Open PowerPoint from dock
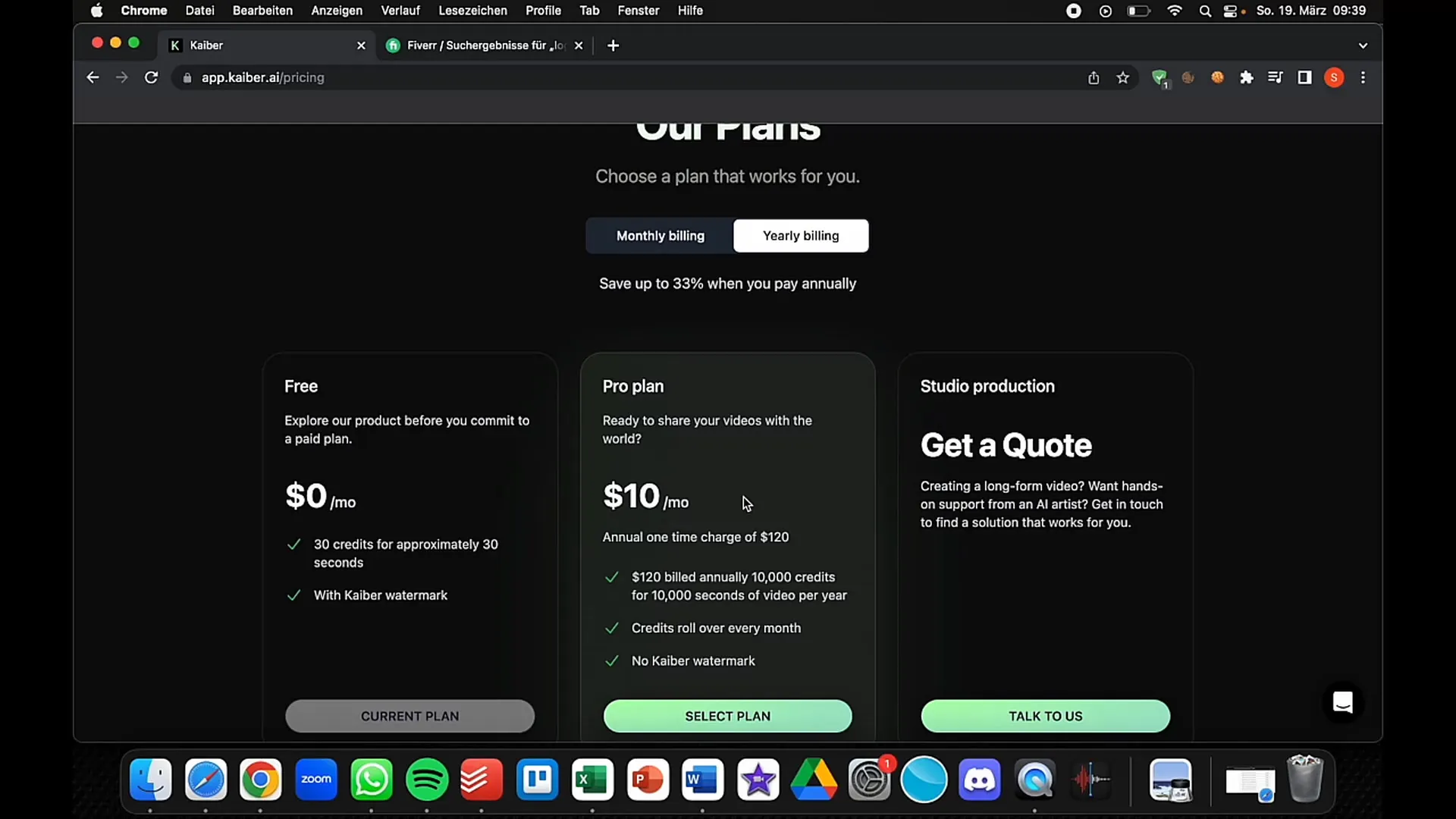This screenshot has width=1456, height=819. pos(647,779)
